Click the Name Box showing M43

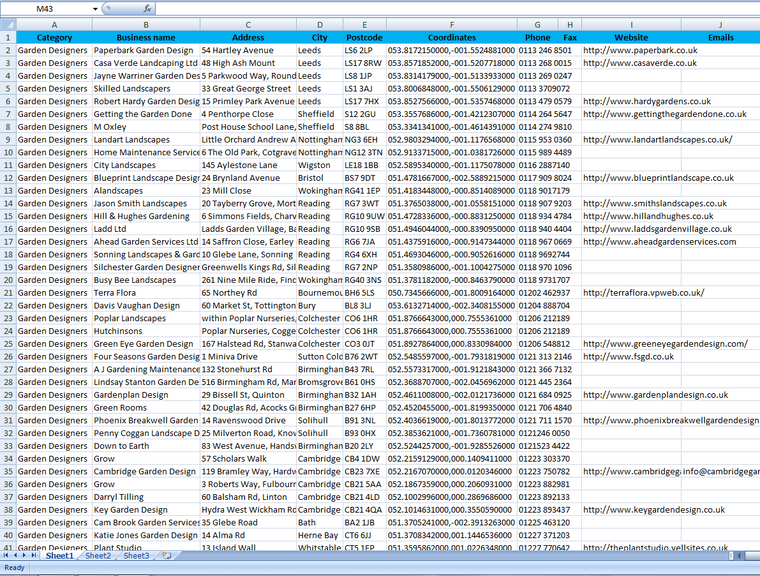click(45, 9)
